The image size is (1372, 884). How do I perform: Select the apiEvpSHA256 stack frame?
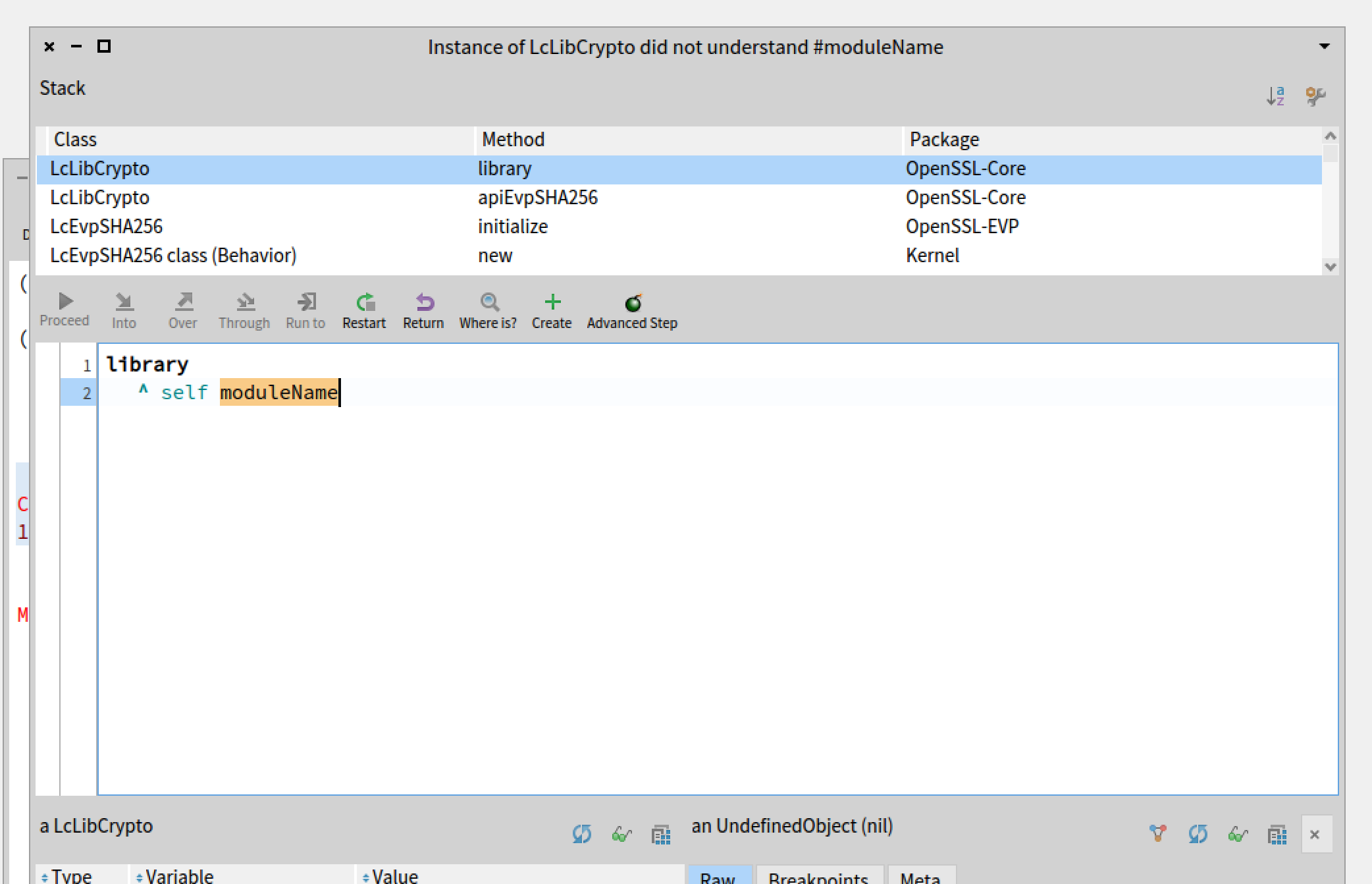click(537, 198)
